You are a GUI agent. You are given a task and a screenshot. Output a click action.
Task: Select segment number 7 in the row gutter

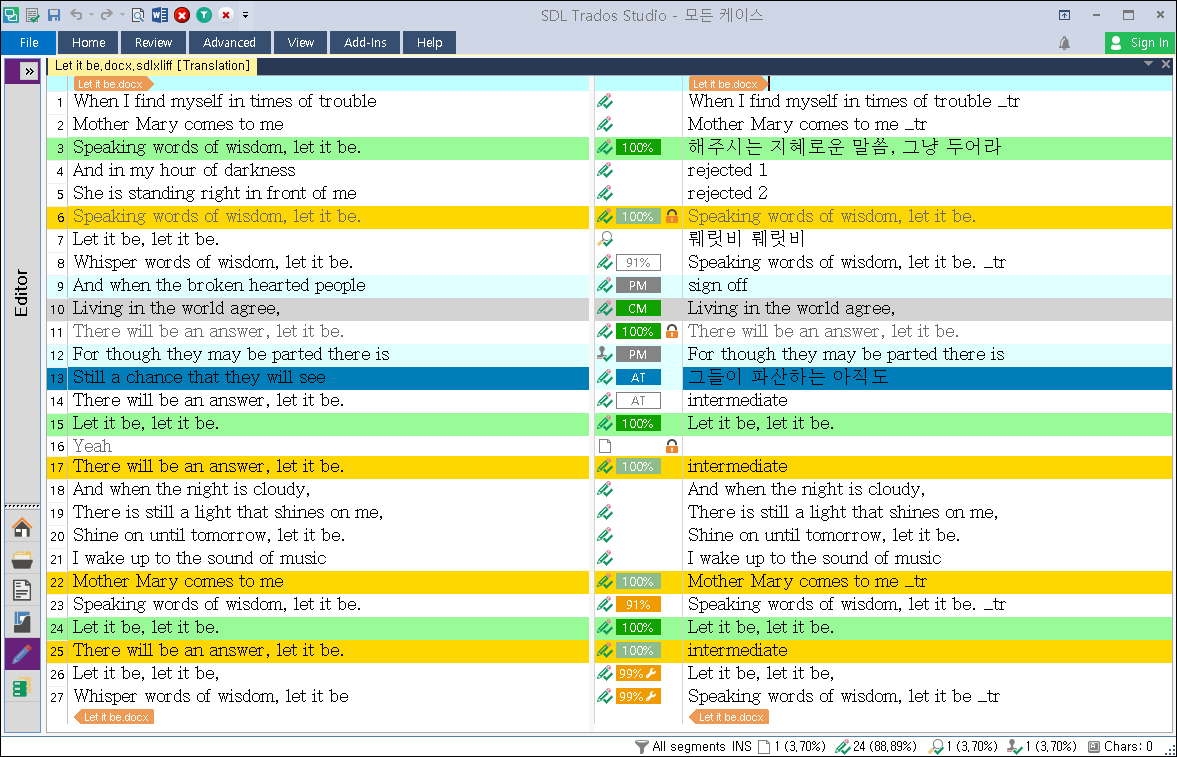click(x=60, y=240)
